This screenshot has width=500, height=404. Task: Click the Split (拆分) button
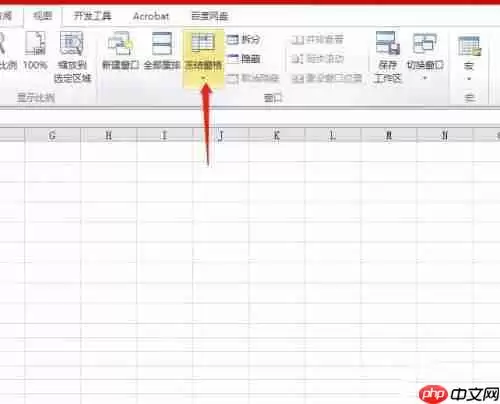pos(244,39)
